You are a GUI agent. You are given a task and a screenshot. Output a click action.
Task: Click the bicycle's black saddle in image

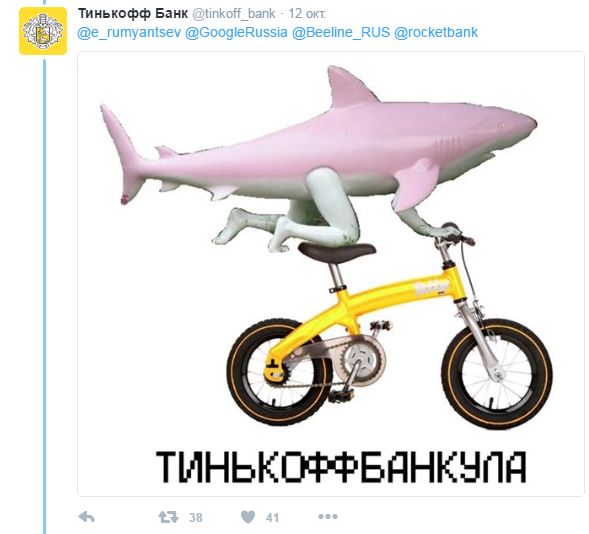pos(337,252)
